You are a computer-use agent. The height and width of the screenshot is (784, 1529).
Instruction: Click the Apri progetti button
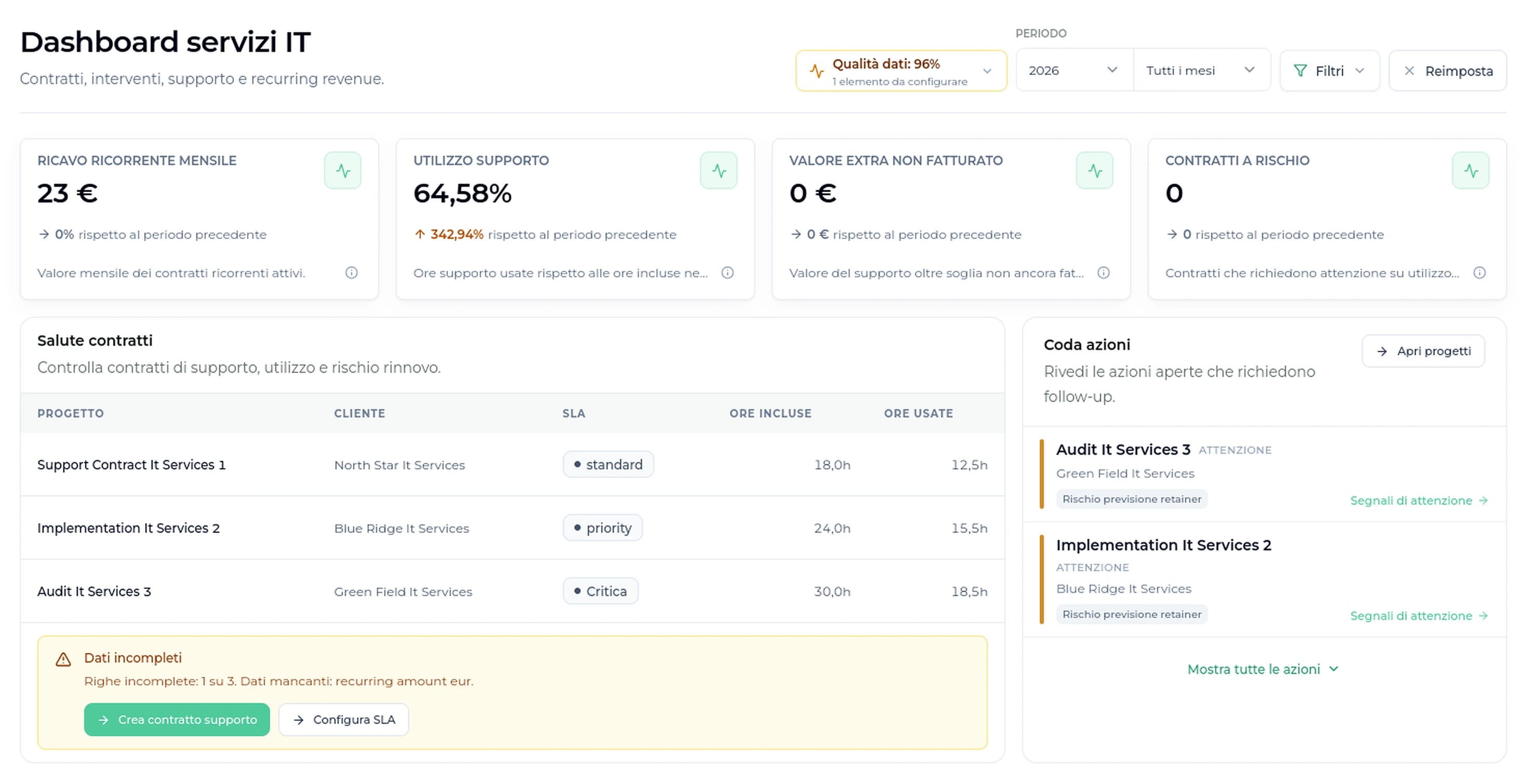click(1423, 351)
